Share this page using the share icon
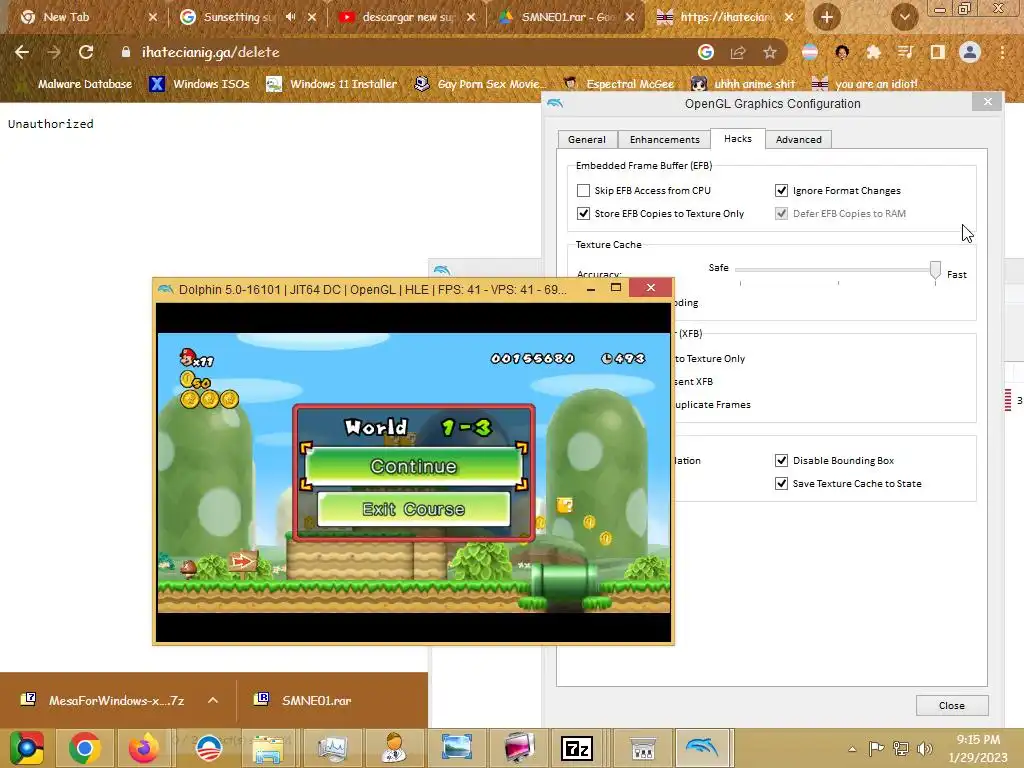 point(738,52)
